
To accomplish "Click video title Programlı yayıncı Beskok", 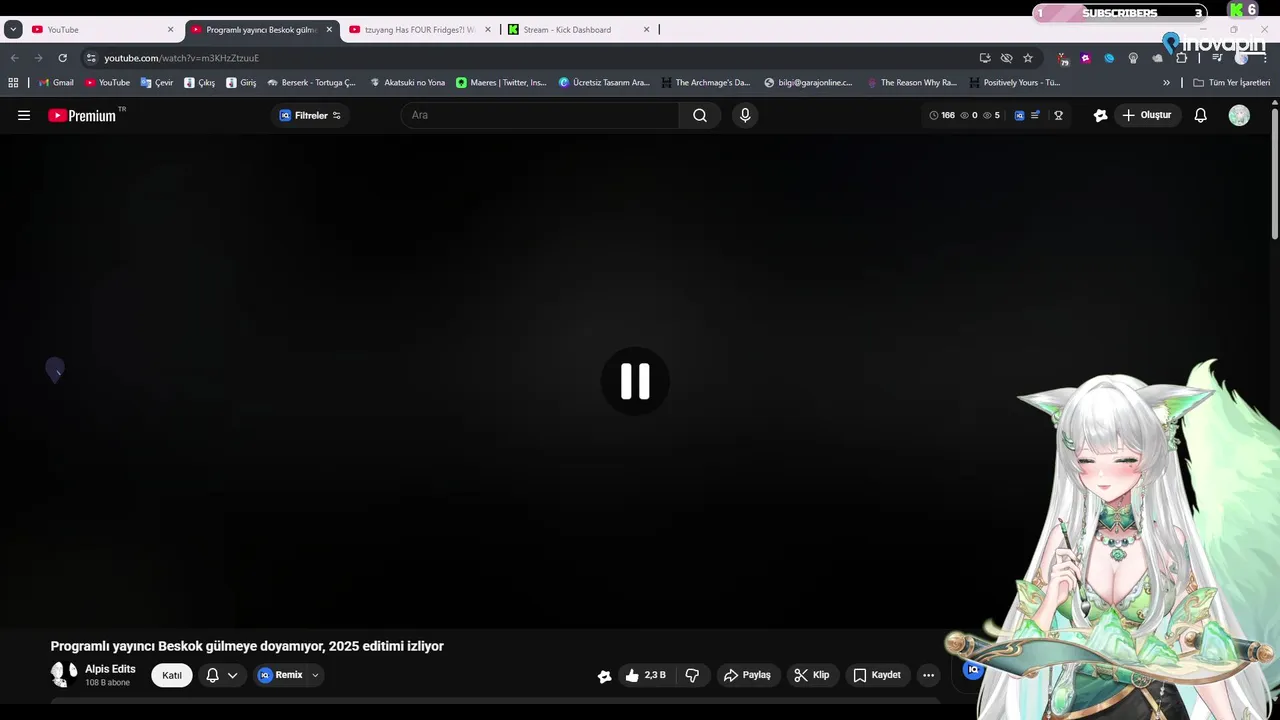I will [247, 646].
